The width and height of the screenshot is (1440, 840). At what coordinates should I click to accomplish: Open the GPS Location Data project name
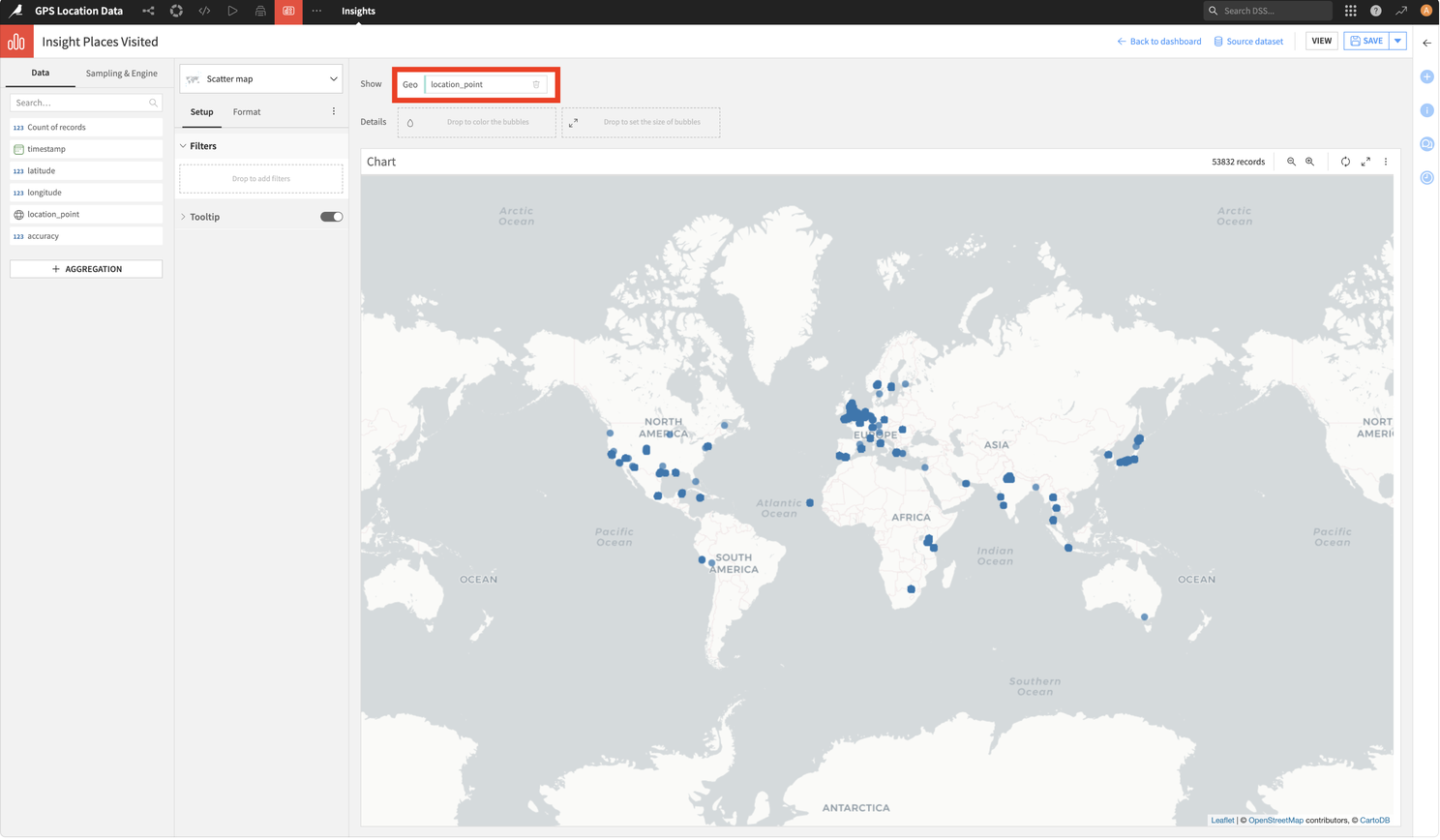[x=78, y=11]
